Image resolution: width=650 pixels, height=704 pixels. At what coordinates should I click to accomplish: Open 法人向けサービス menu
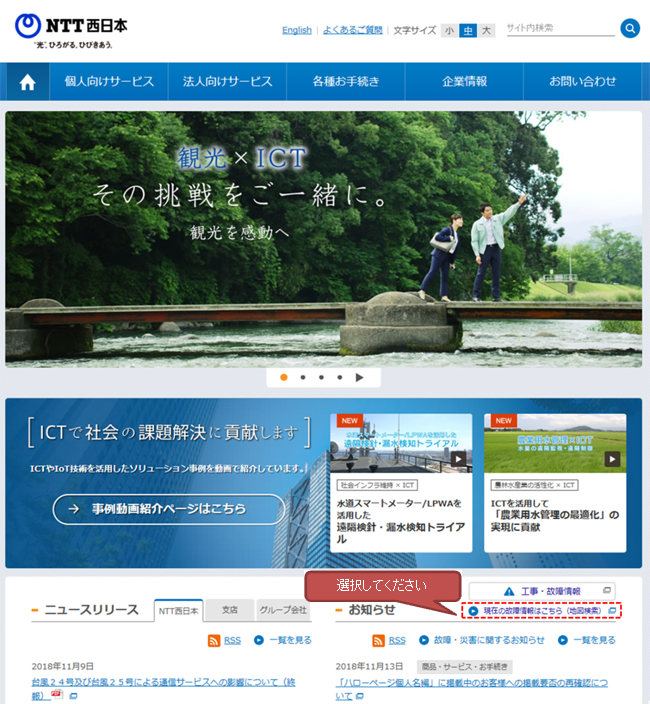[x=227, y=82]
